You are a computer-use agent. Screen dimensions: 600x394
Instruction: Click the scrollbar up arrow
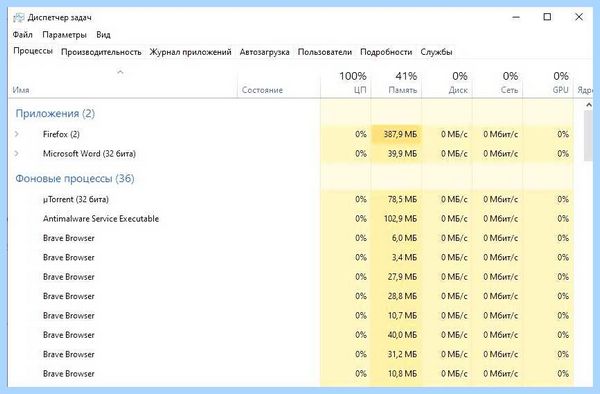point(588,105)
